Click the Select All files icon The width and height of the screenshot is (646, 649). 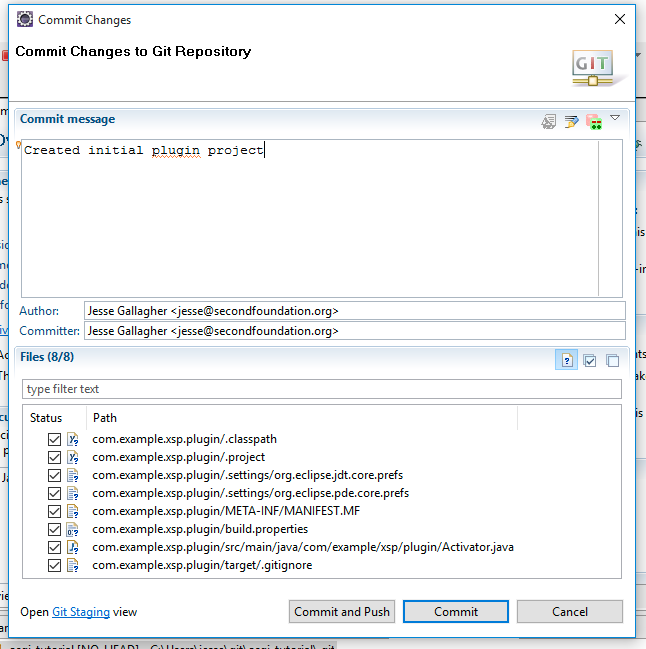pyautogui.click(x=590, y=360)
